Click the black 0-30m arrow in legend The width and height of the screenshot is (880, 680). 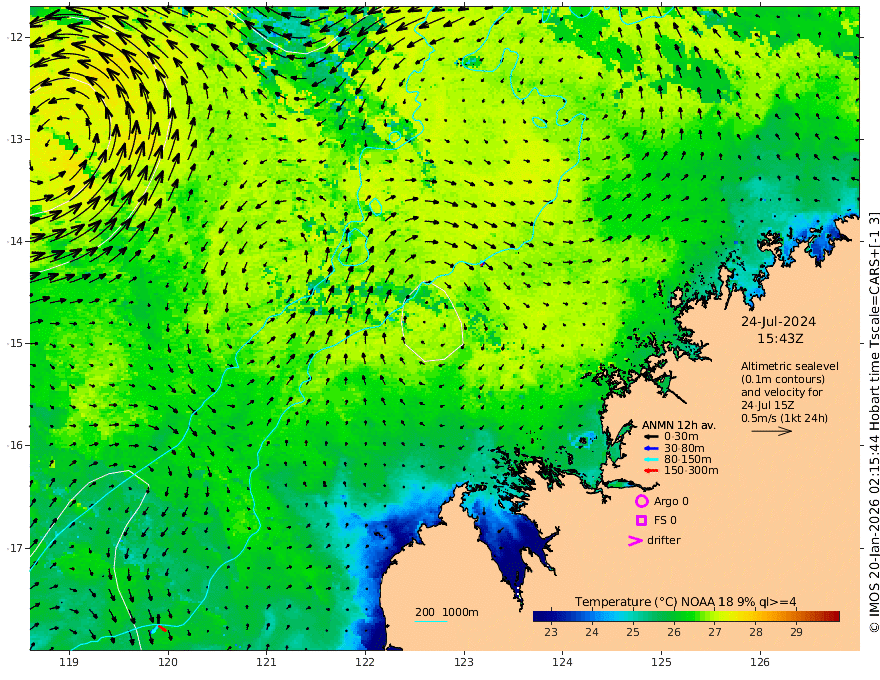pos(651,437)
